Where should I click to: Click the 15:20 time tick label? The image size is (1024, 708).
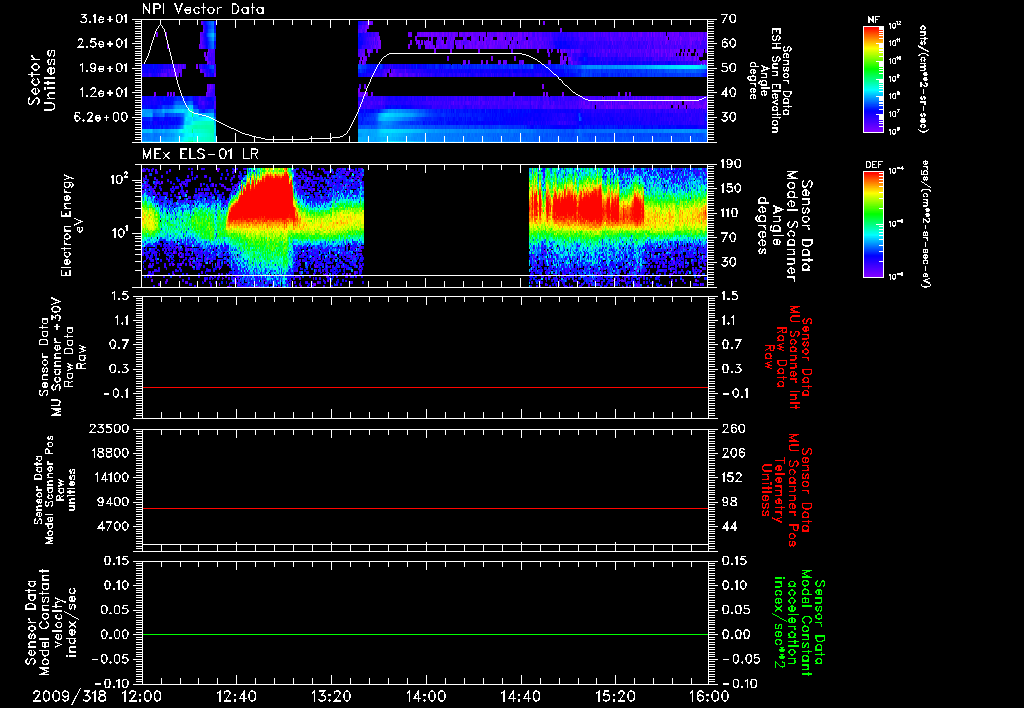[x=615, y=696]
